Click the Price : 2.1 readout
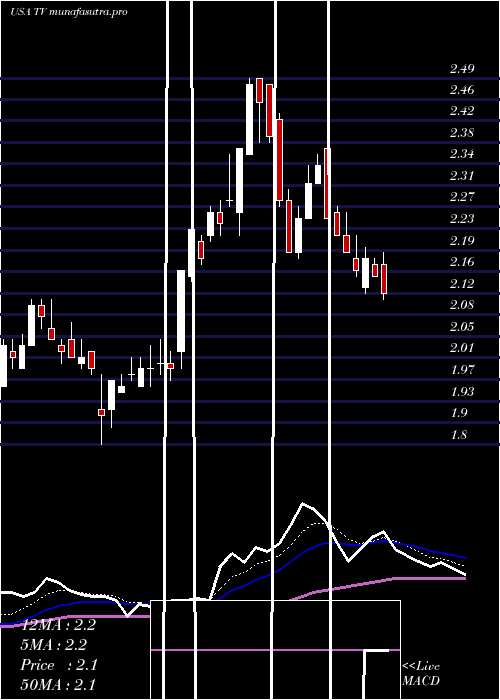Image resolution: width=500 pixels, height=700 pixels. (58, 665)
